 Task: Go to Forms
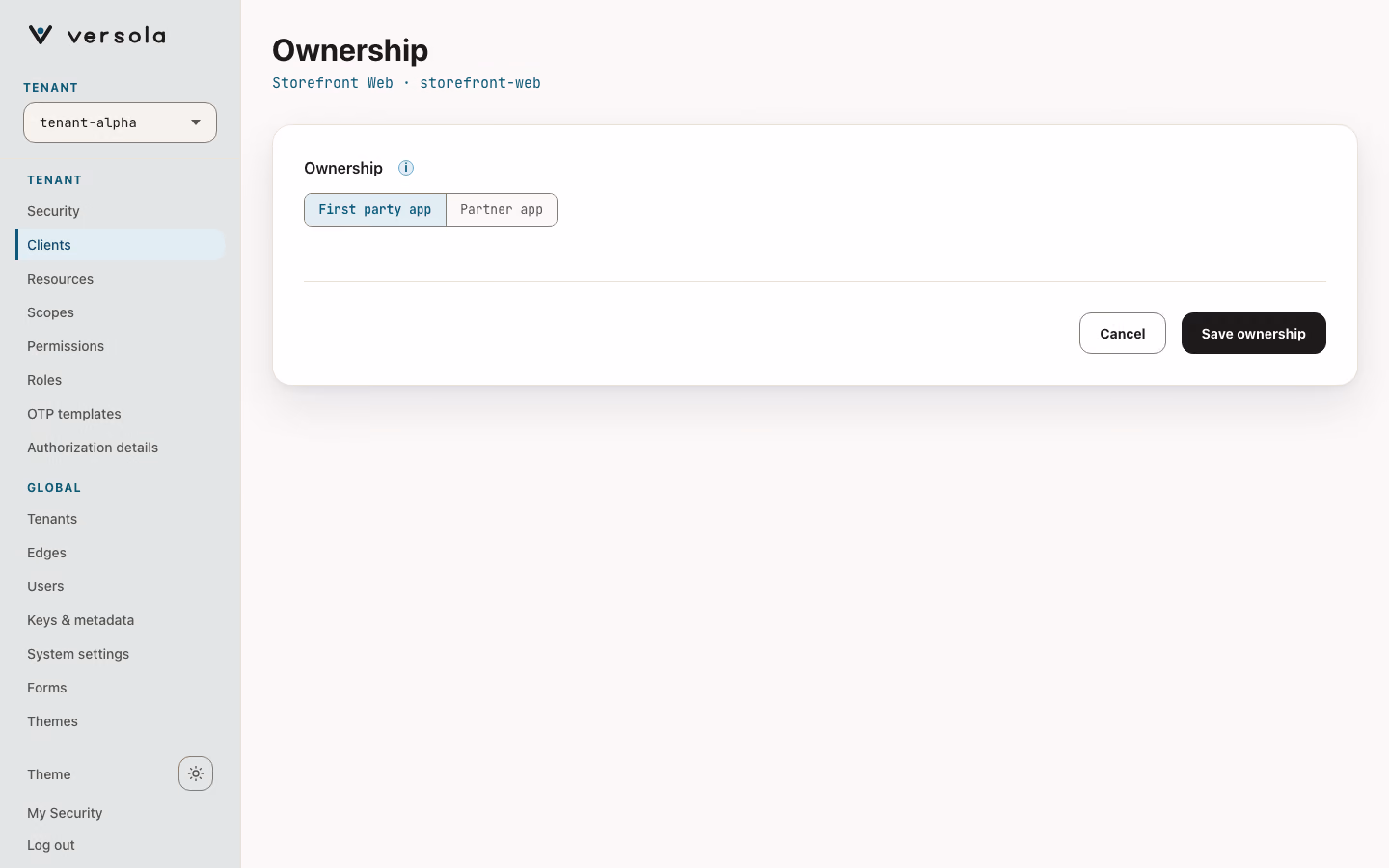[x=120, y=688]
